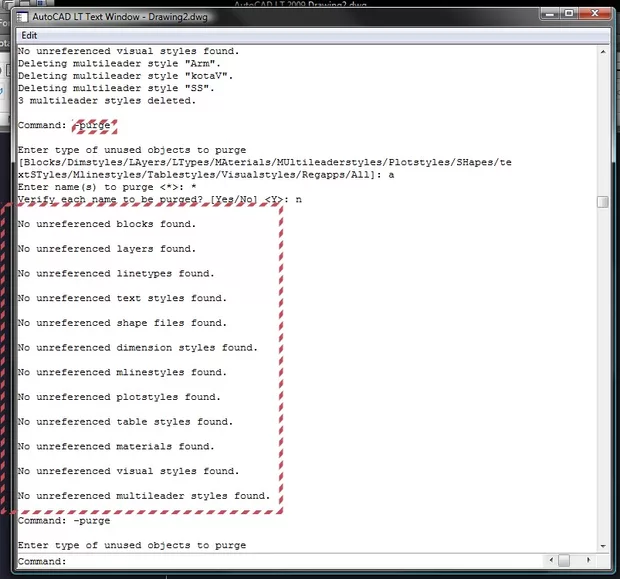Click text 'No unreferenced linetypes found.'
Viewport: 620px width, 579px height.
(x=116, y=274)
